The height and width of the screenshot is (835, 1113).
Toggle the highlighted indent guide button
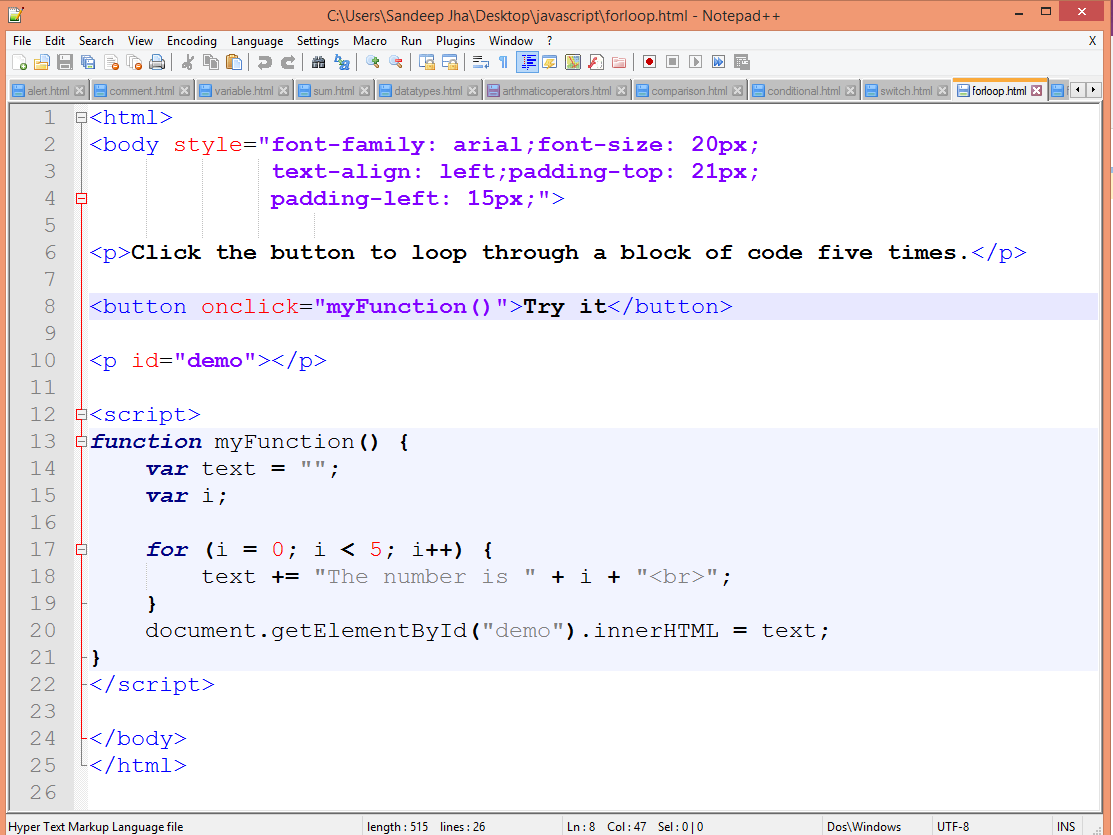pos(527,62)
